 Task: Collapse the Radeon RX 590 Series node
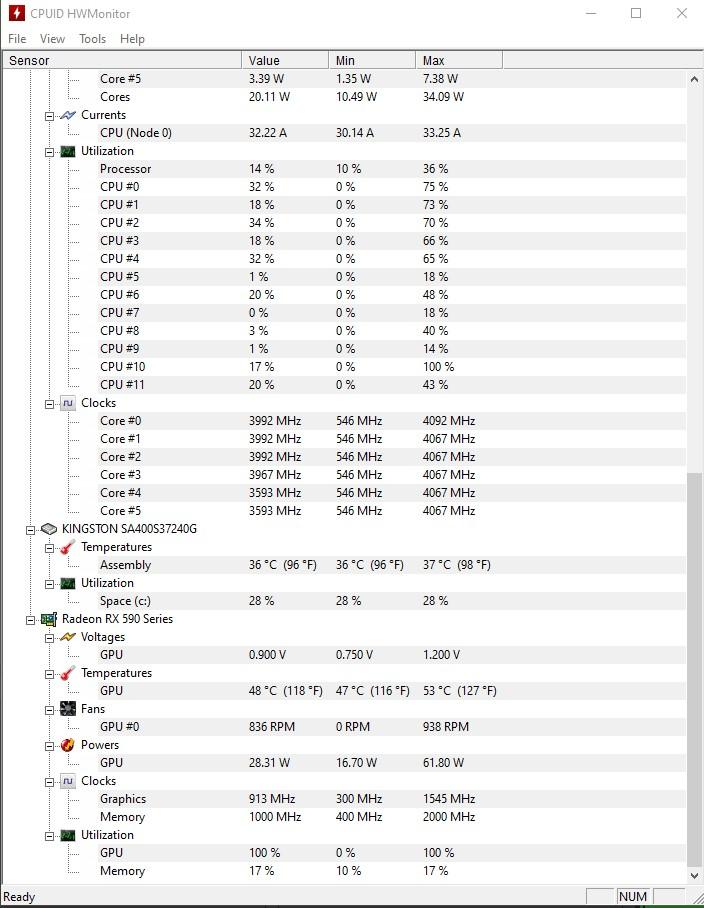click(30, 620)
